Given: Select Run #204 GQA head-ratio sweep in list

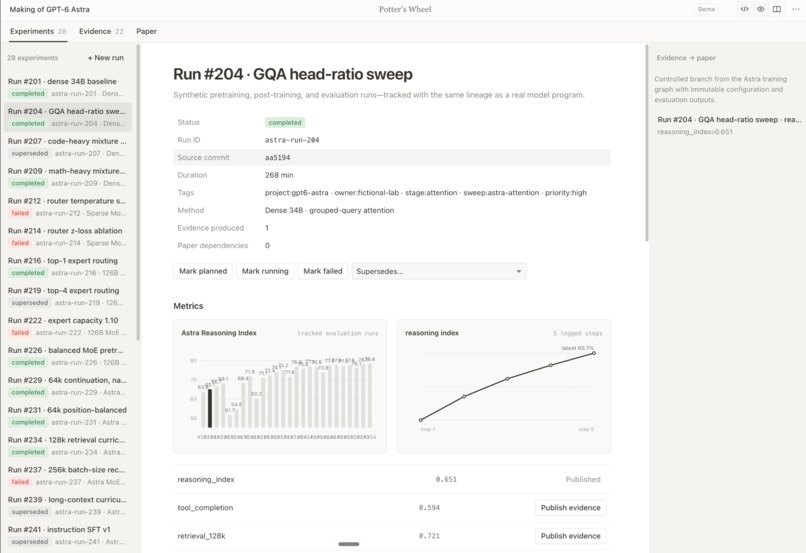Looking at the screenshot, I should click(67, 117).
